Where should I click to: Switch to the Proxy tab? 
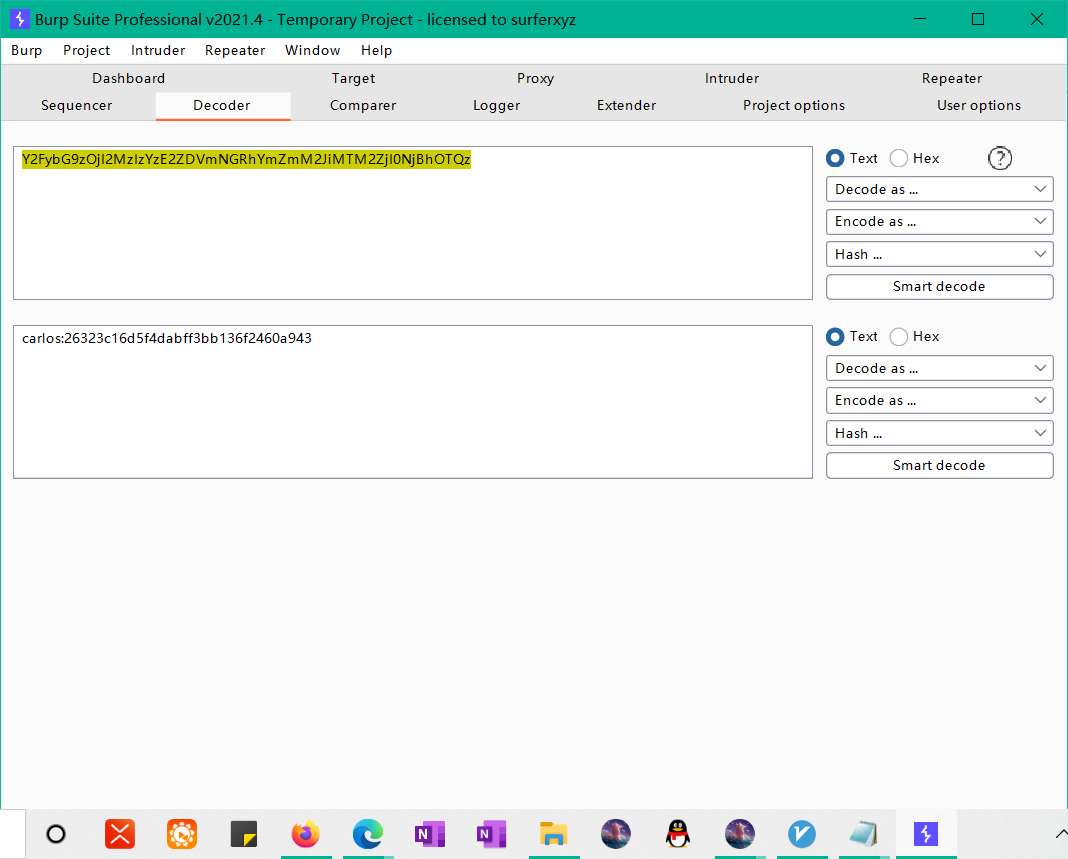(x=535, y=78)
